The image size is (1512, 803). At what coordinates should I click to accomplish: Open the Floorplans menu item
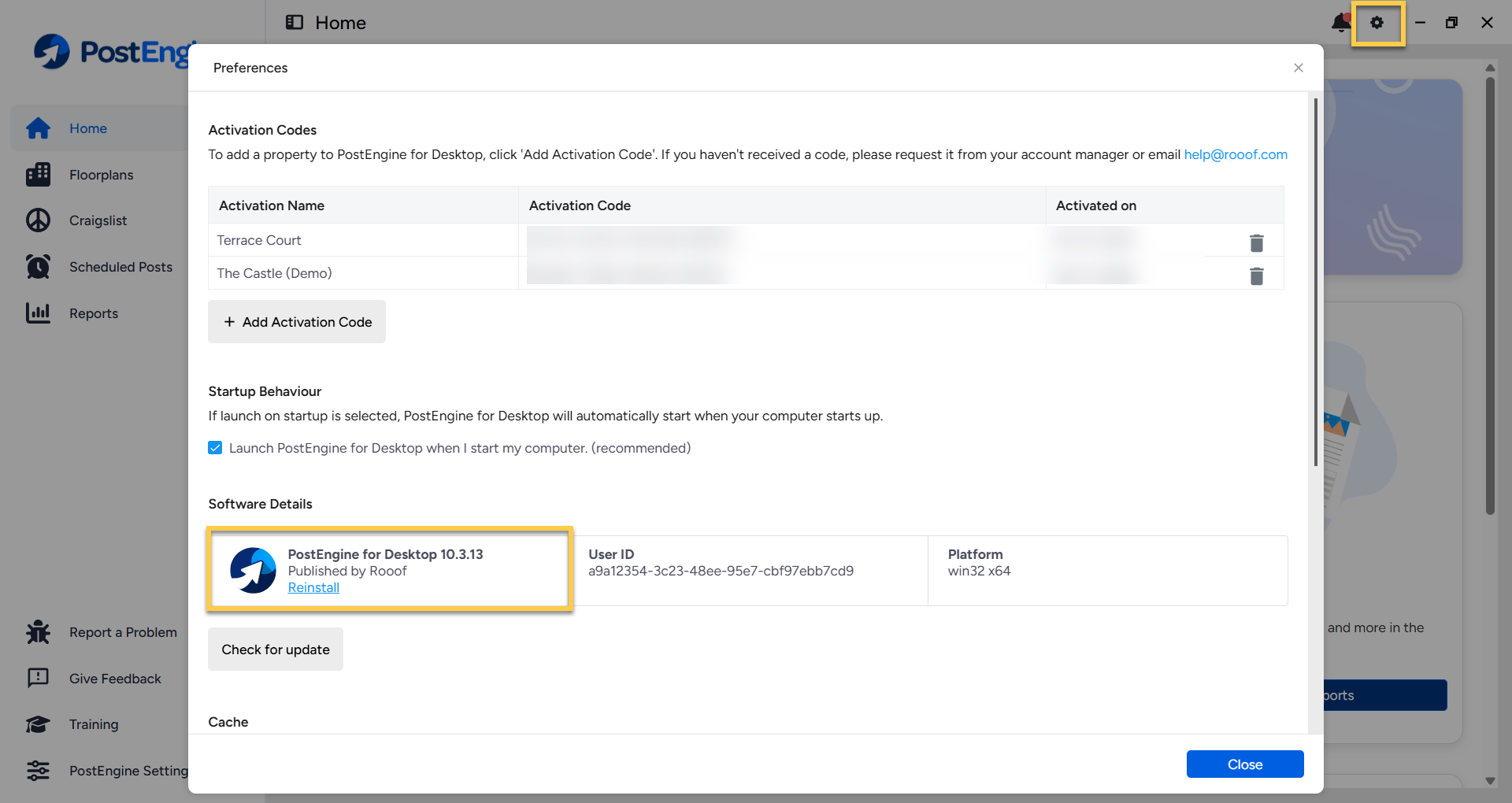point(100,175)
